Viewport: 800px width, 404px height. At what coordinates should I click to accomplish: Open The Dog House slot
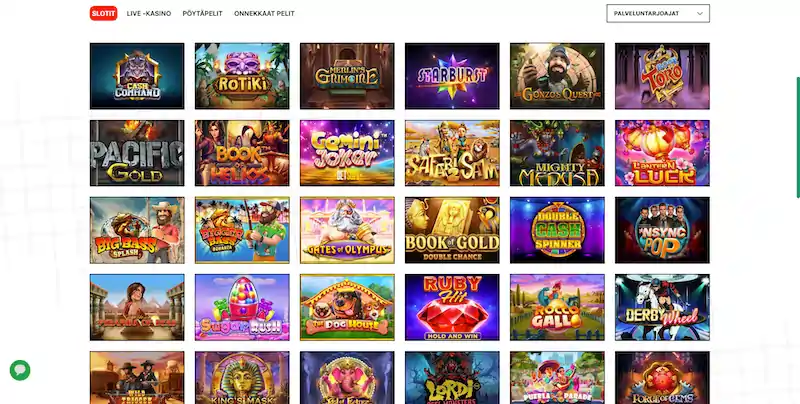pos(347,307)
